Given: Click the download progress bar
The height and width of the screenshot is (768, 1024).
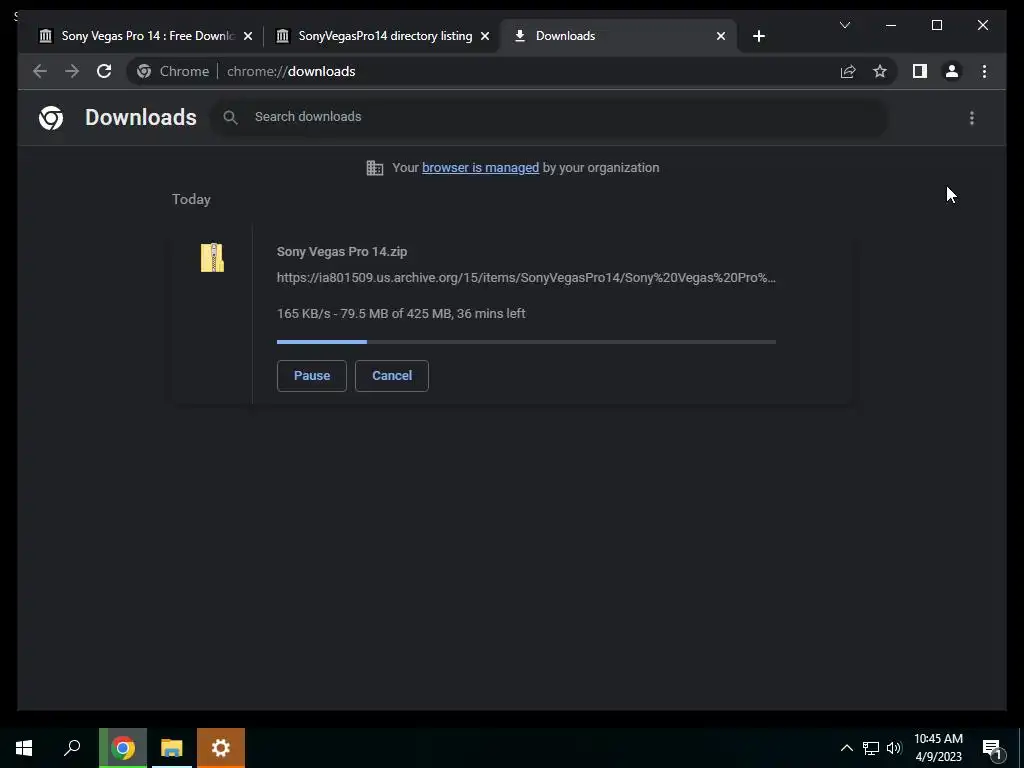Looking at the screenshot, I should pyautogui.click(x=526, y=342).
